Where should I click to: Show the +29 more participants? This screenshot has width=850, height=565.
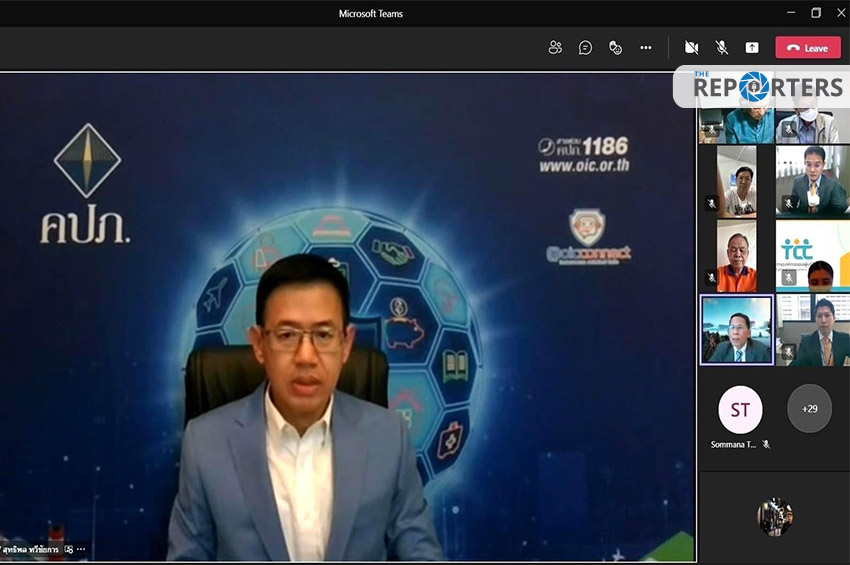click(x=809, y=409)
